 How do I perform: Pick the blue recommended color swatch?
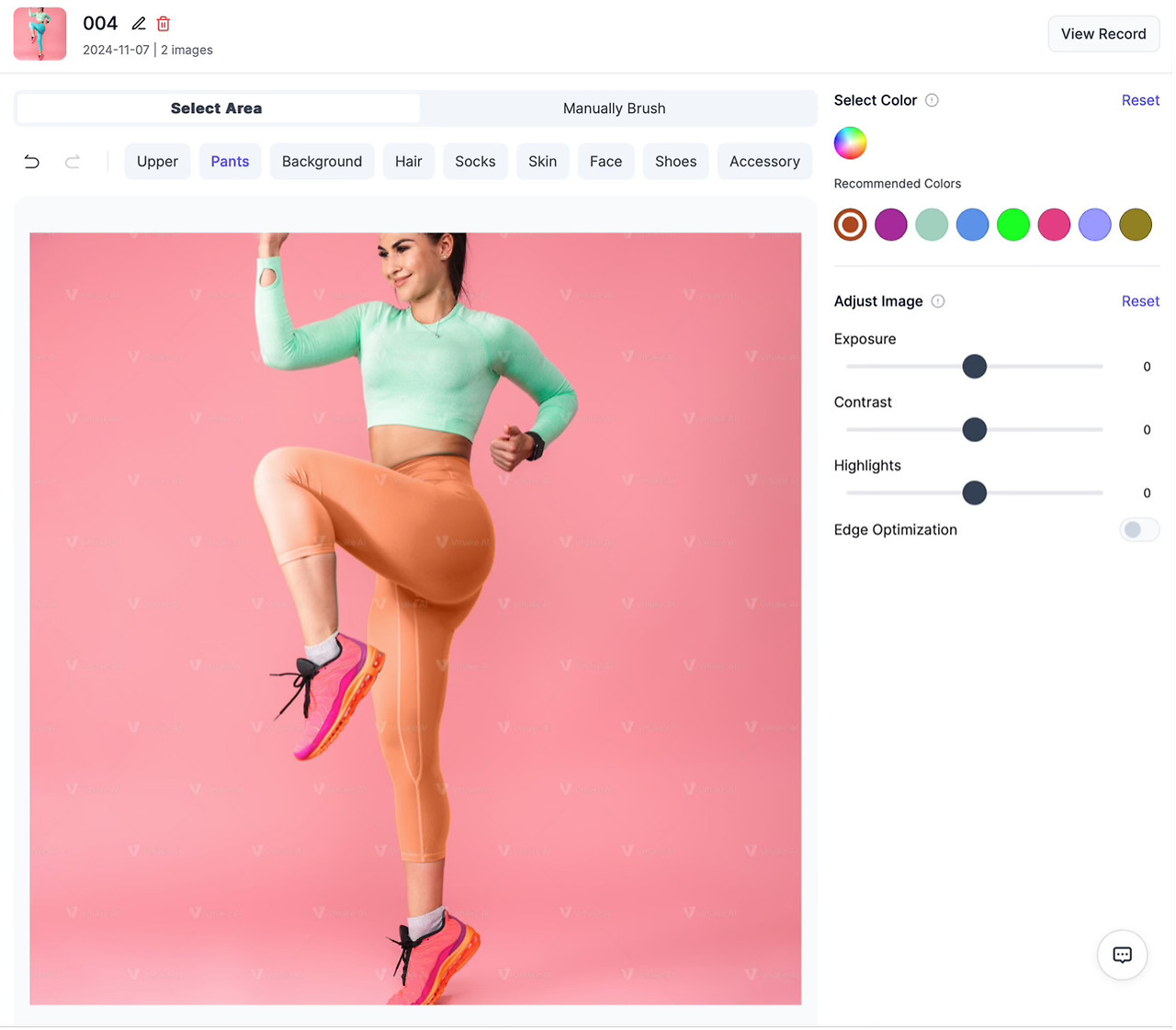click(x=972, y=224)
